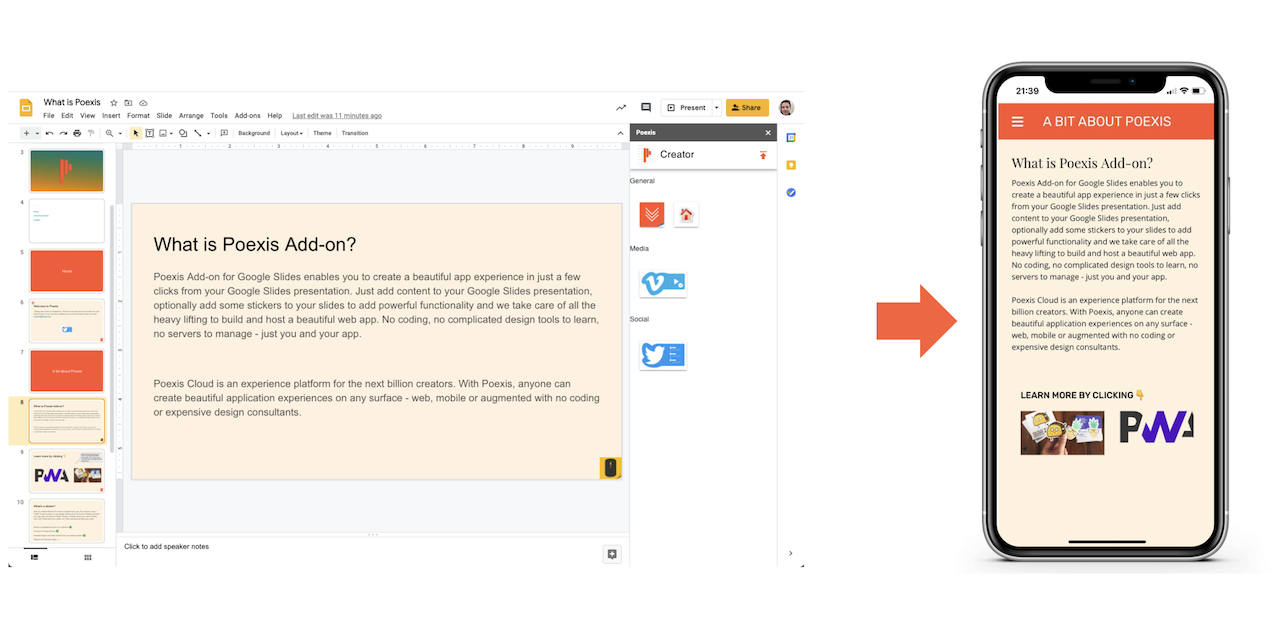The height and width of the screenshot is (633, 1280).
Task: Open the Tools menu
Action: [219, 116]
